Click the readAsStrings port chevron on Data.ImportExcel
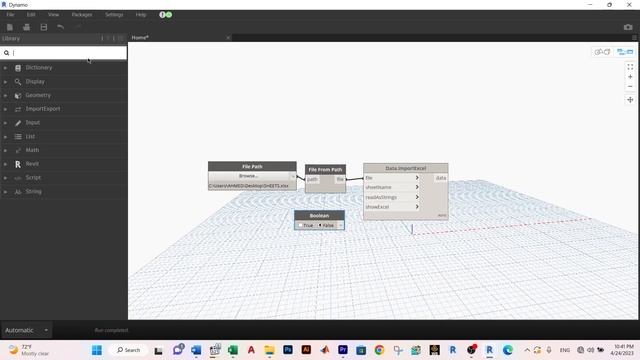The height and width of the screenshot is (360, 640). [x=417, y=197]
